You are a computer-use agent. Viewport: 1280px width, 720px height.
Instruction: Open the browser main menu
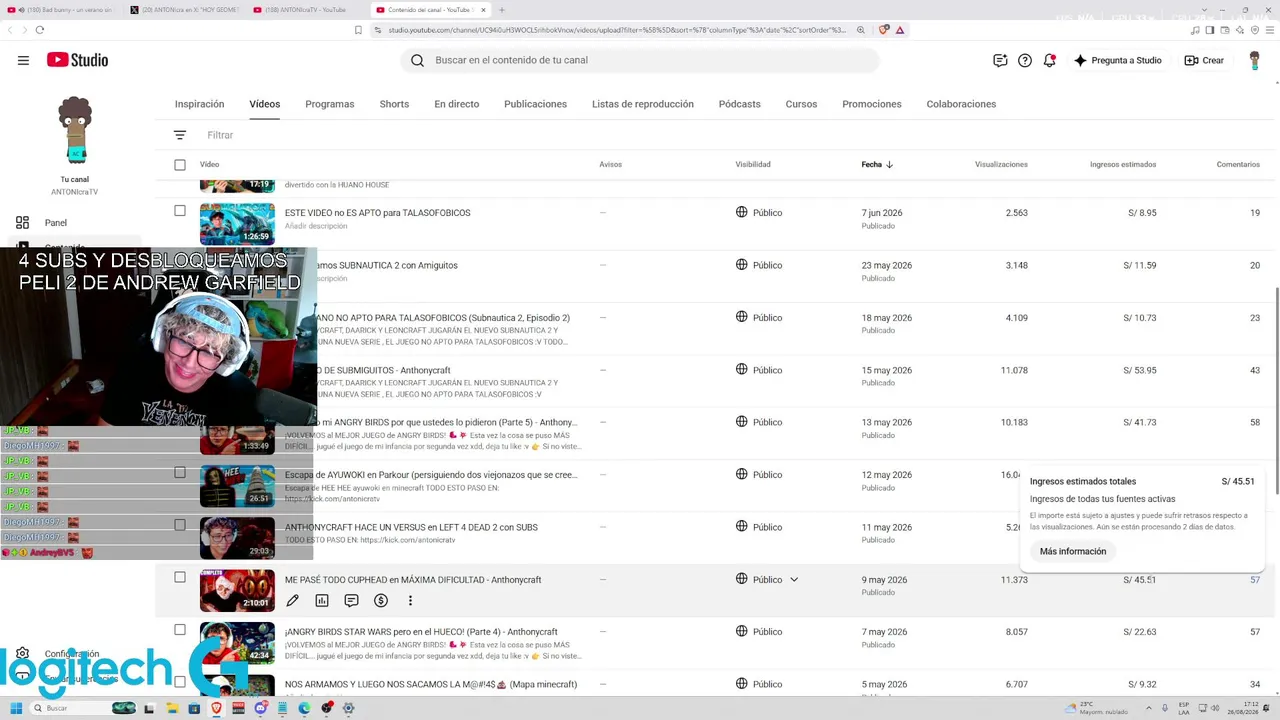(1271, 30)
